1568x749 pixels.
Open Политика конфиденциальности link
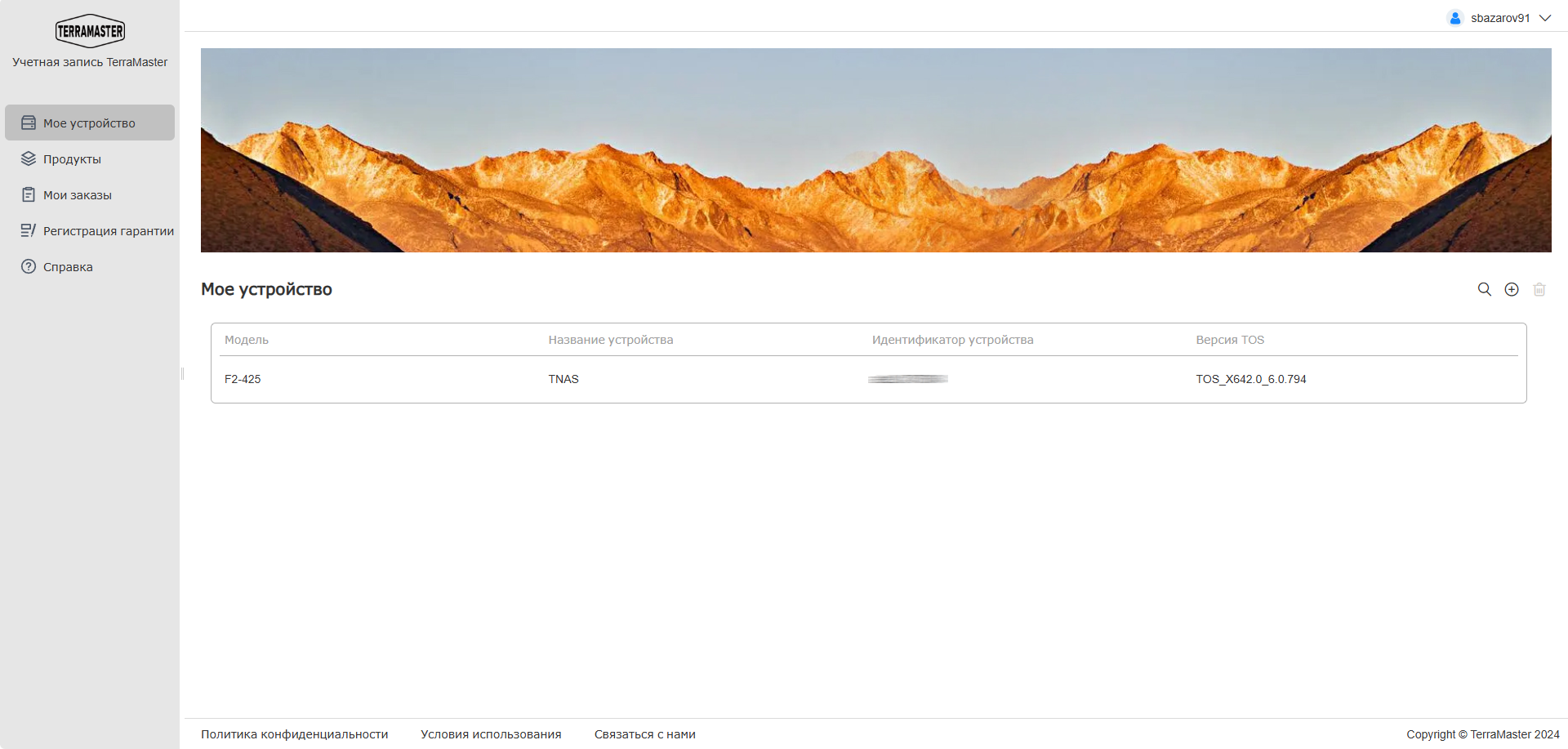pyautogui.click(x=295, y=734)
